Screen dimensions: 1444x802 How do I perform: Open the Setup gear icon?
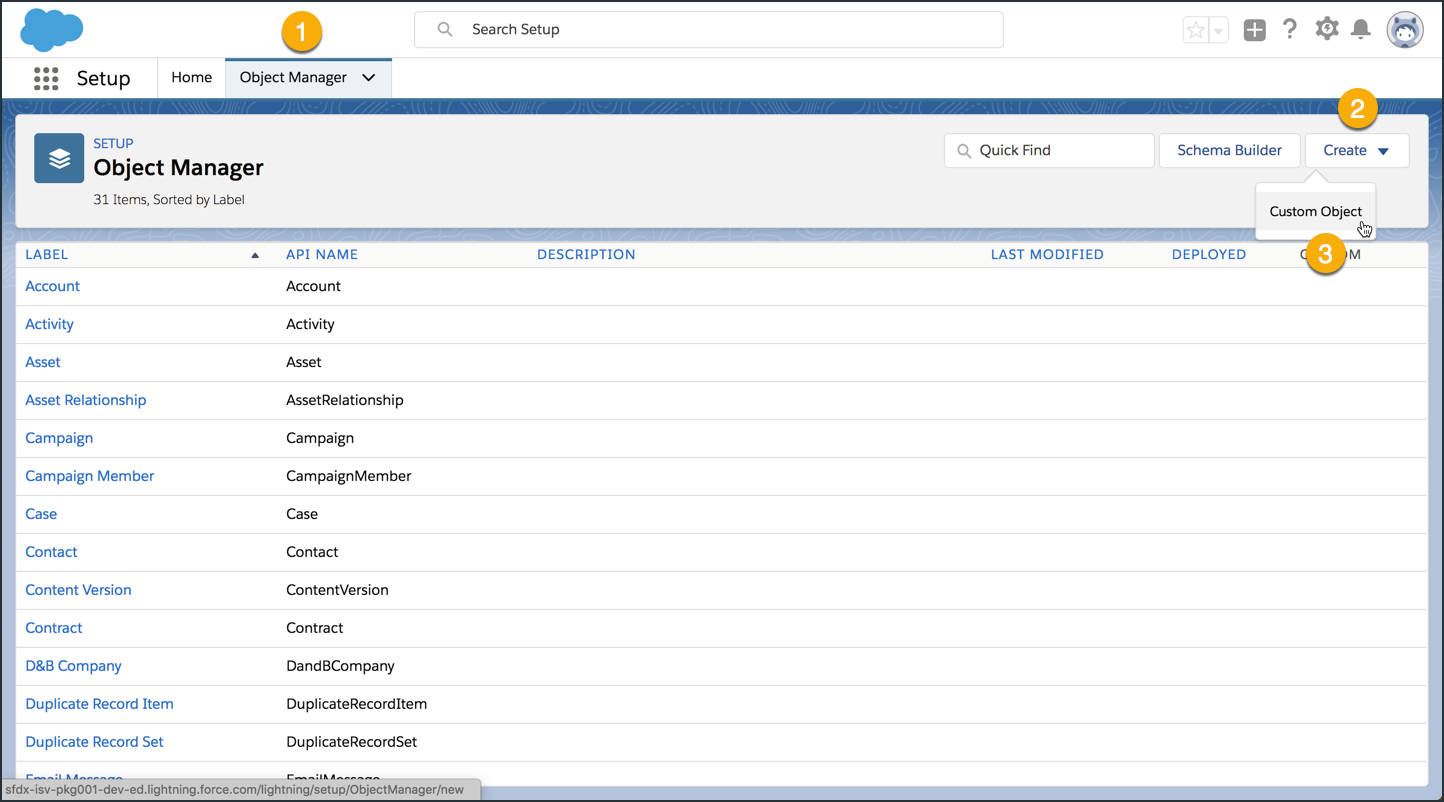point(1326,29)
